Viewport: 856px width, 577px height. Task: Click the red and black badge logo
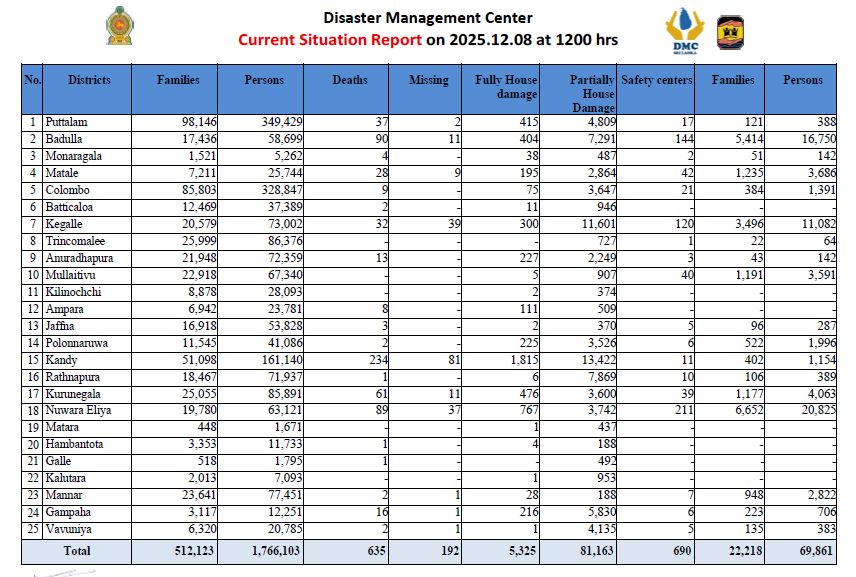[731, 32]
